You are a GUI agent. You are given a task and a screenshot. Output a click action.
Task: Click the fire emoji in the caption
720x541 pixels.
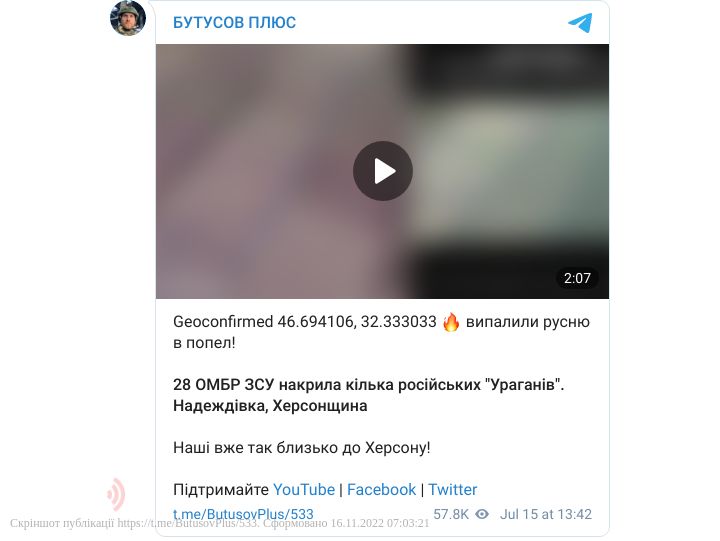click(x=451, y=322)
